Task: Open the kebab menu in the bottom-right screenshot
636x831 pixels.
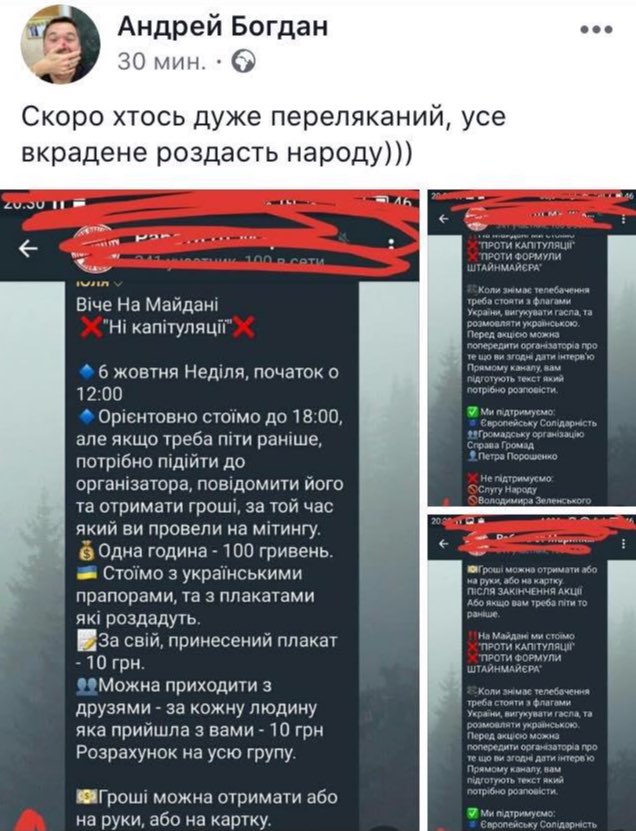Action: point(624,544)
